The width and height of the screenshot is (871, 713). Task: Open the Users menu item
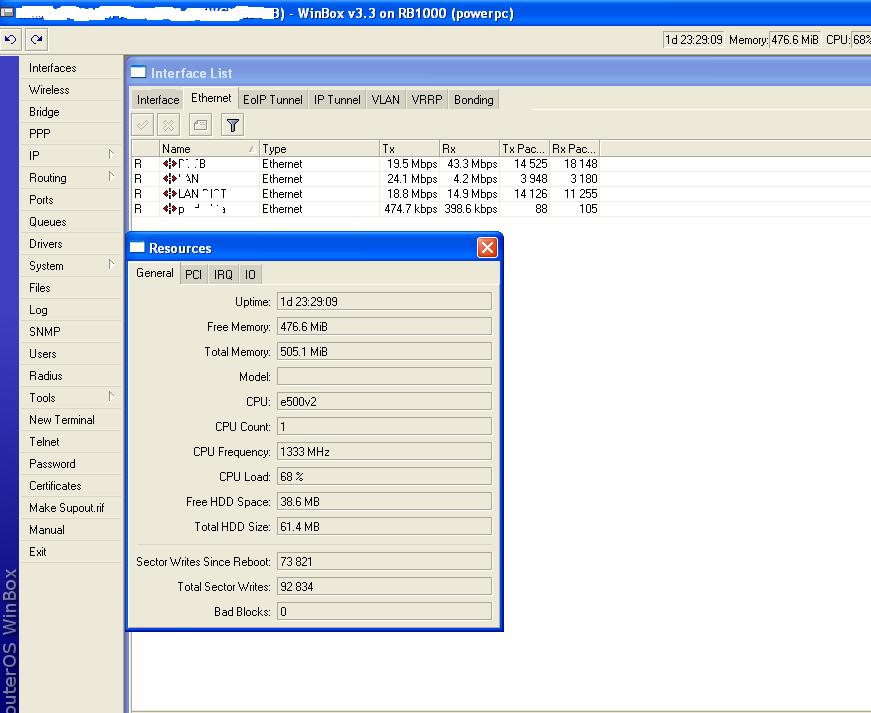(71, 354)
